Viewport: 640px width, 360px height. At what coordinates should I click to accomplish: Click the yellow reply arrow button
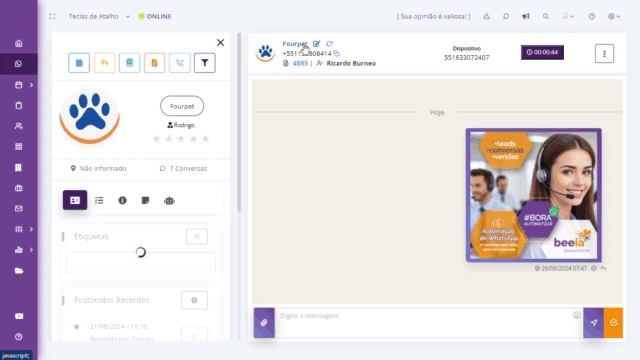coord(104,63)
